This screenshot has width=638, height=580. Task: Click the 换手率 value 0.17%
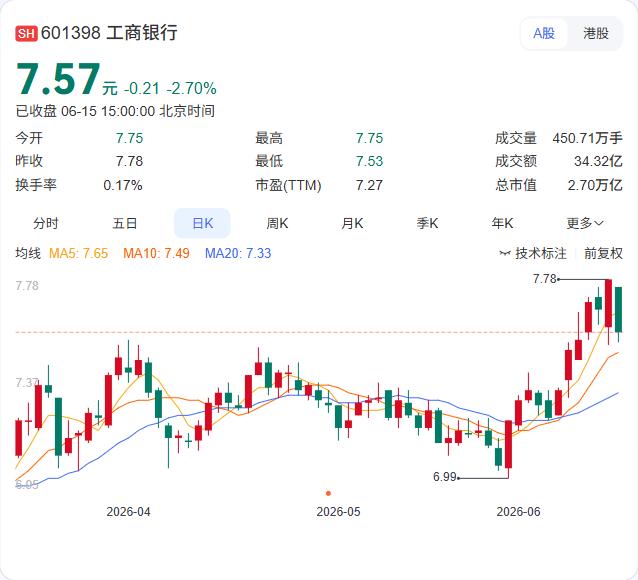click(122, 185)
